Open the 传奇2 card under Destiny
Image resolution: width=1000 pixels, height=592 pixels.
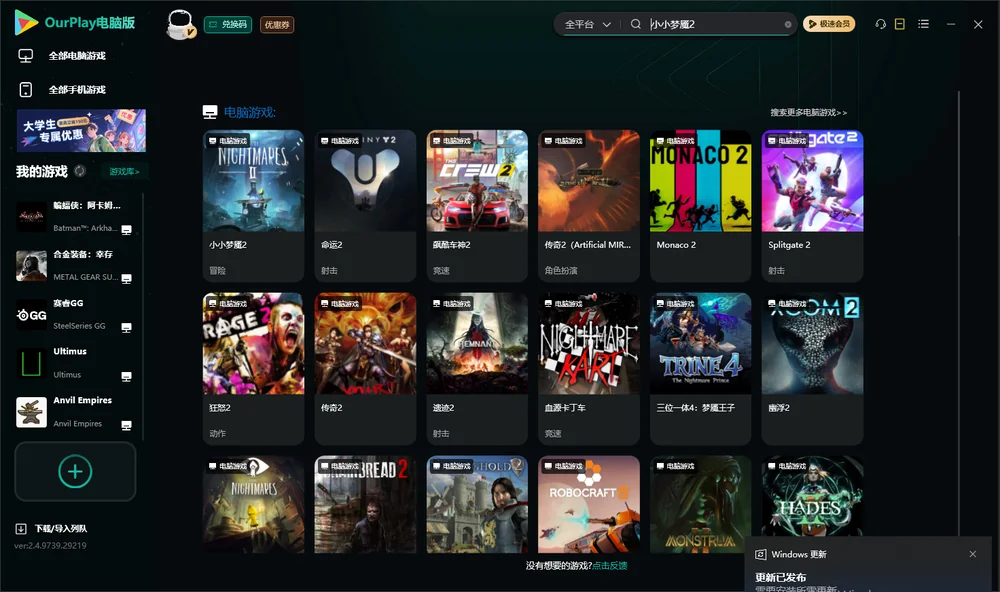(365, 368)
